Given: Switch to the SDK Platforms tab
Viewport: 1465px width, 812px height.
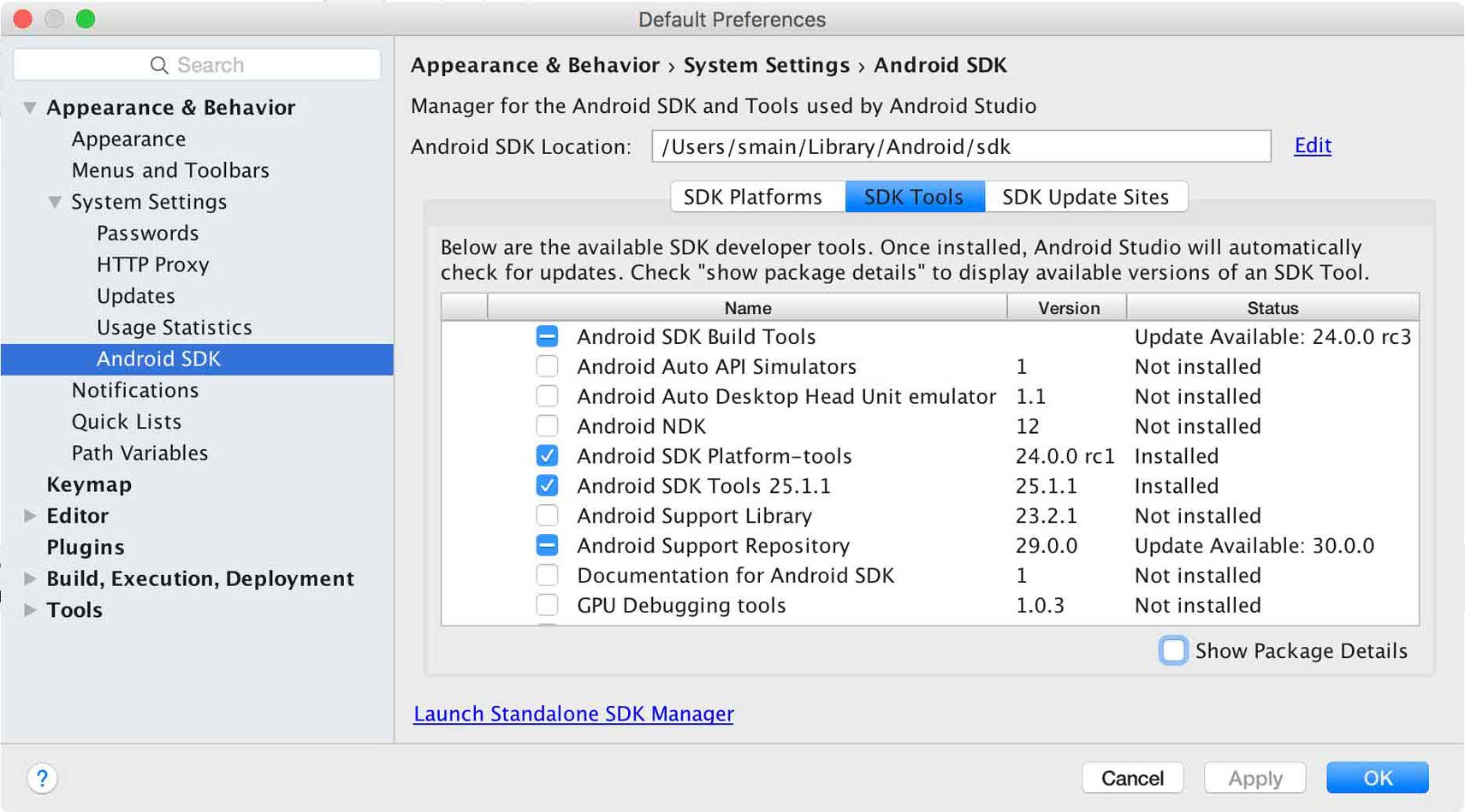Looking at the screenshot, I should tap(753, 197).
